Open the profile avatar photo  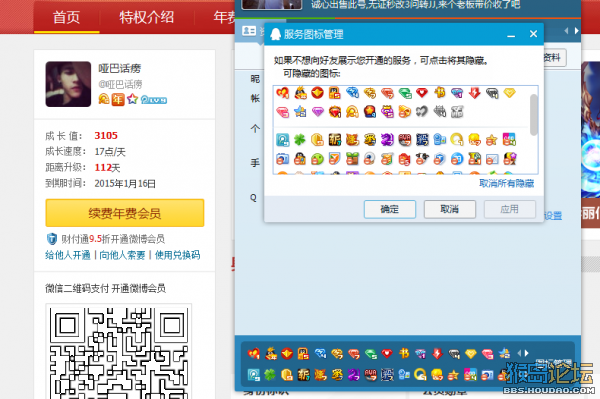point(68,84)
